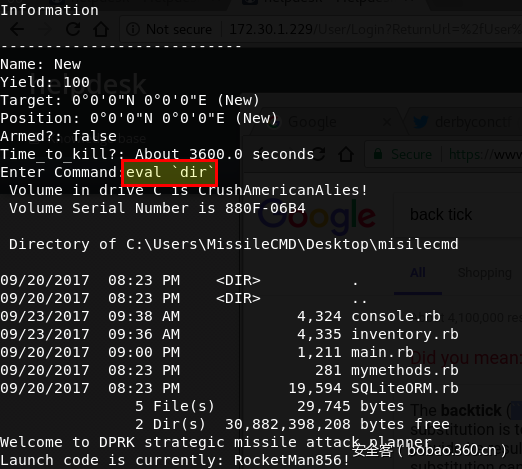Close the Google browser tab
Image resolution: width=522 pixels, height=469 pixels.
[x=387, y=122]
